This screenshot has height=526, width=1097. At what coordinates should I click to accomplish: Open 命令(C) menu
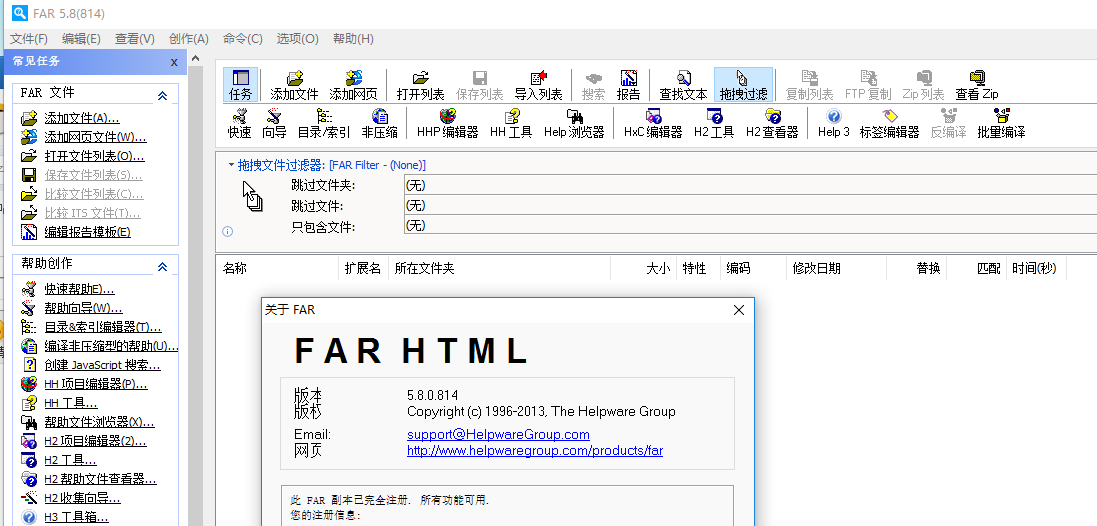coord(243,38)
